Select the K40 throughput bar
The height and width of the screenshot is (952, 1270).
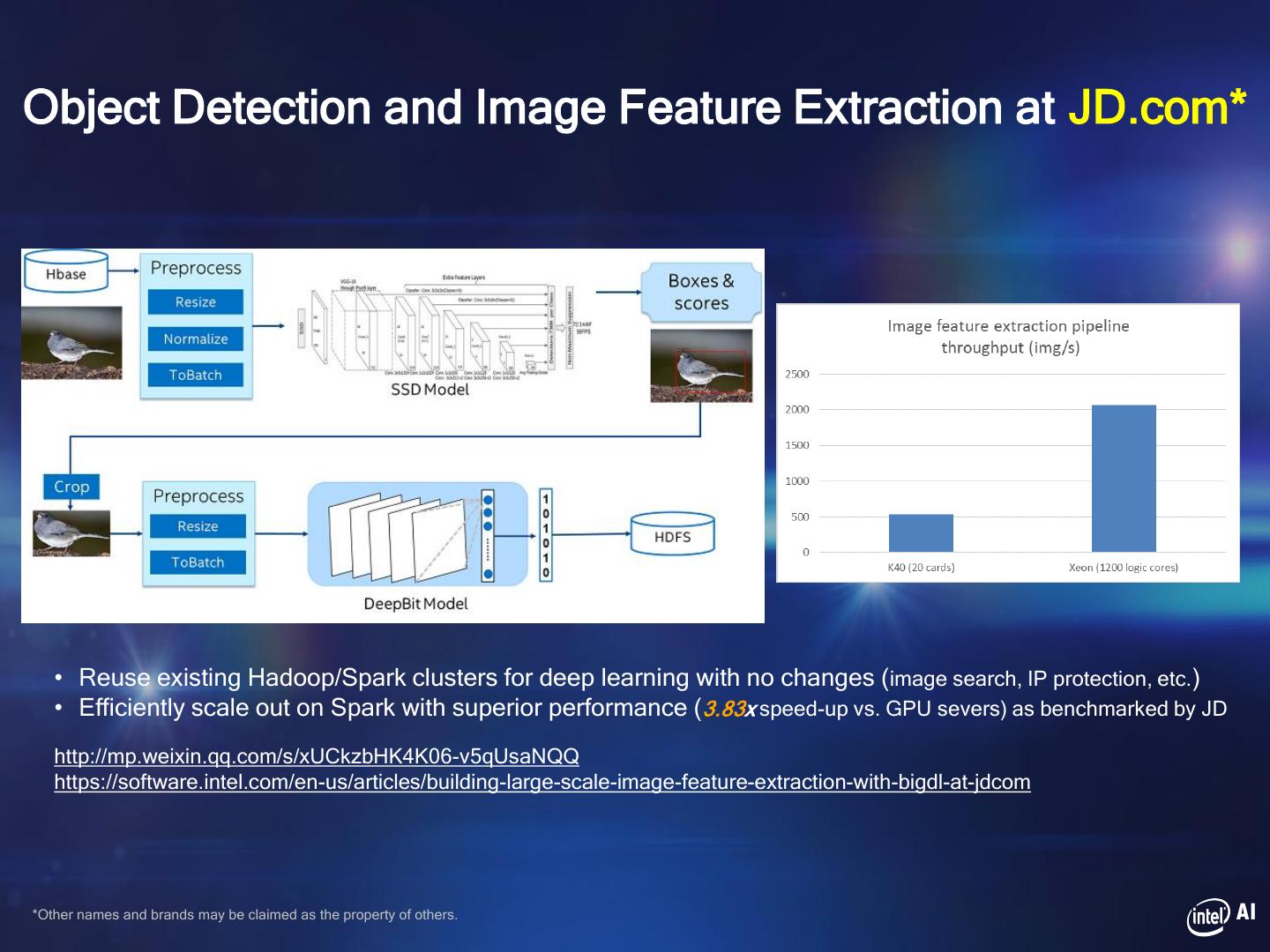tap(921, 533)
